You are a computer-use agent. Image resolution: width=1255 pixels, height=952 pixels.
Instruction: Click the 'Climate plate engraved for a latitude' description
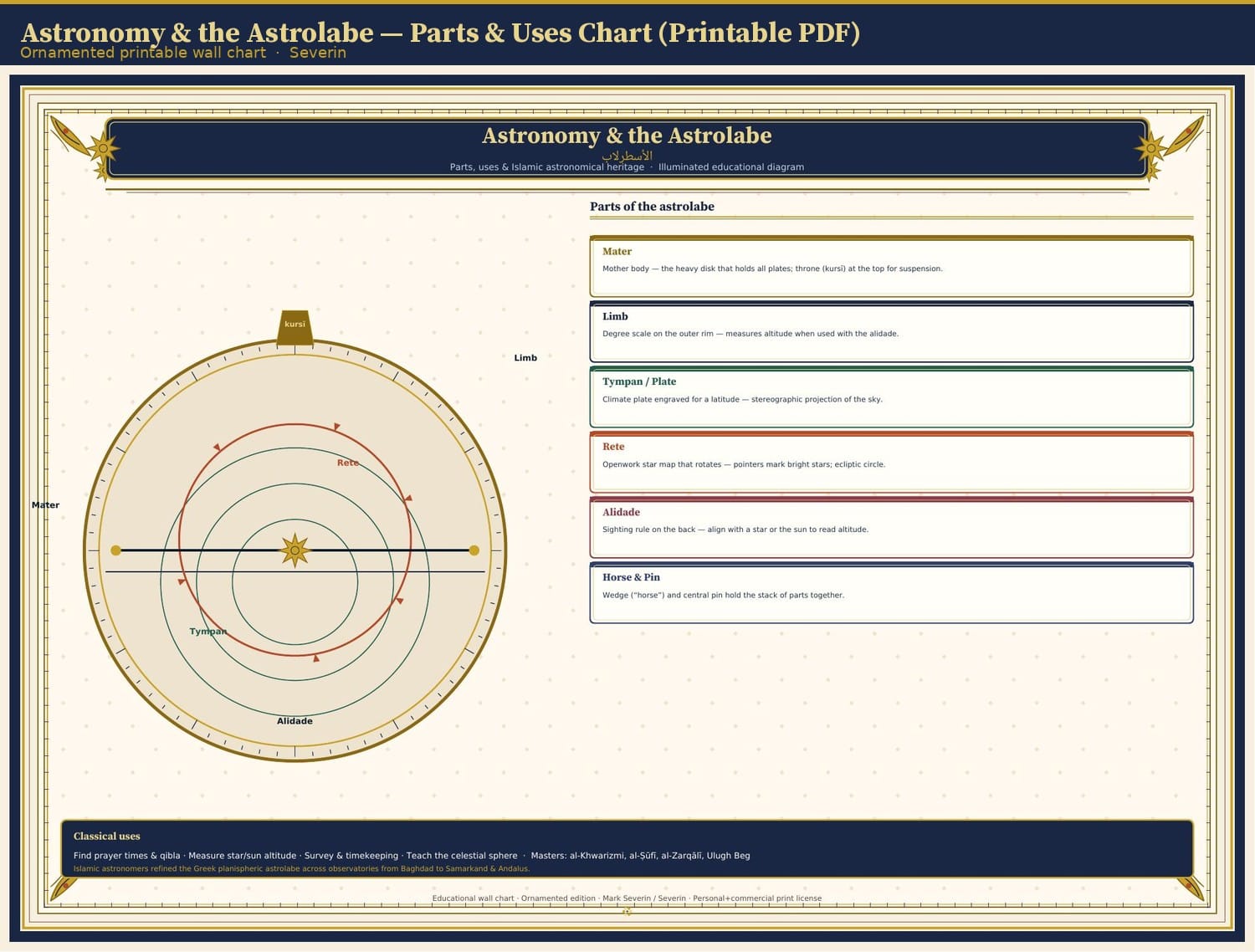point(742,399)
